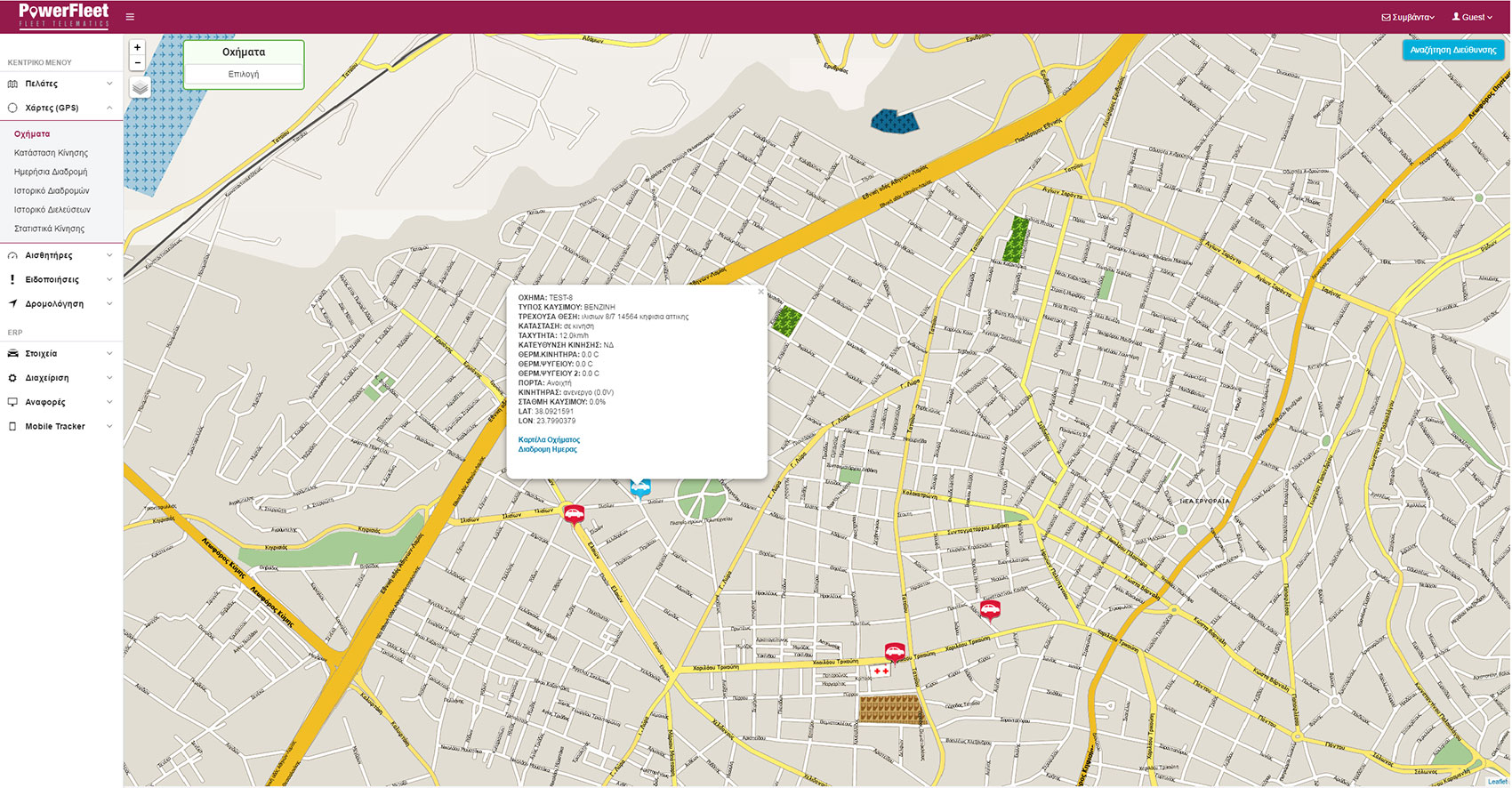The image size is (1512, 788).
Task: Click the hamburger menu icon in header
Action: [130, 17]
